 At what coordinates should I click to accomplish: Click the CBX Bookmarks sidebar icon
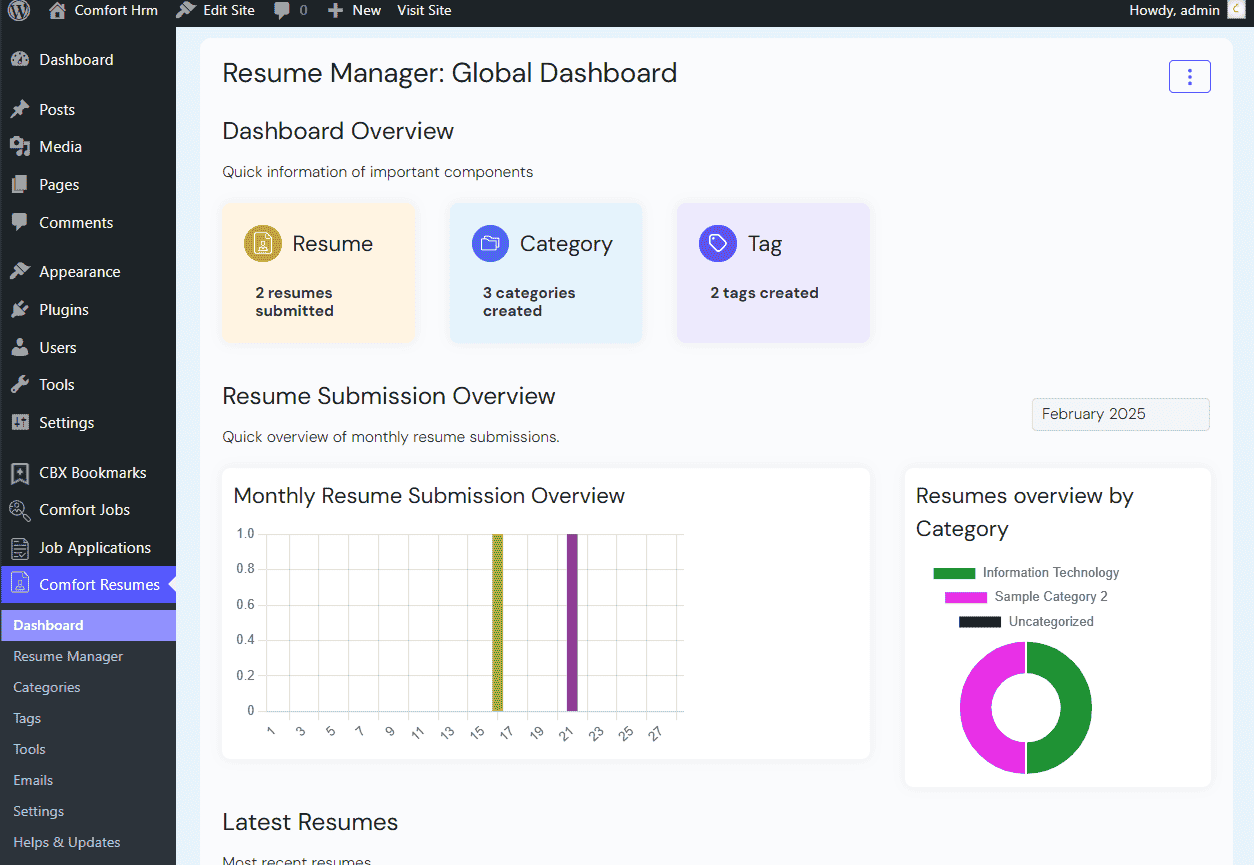pos(20,473)
